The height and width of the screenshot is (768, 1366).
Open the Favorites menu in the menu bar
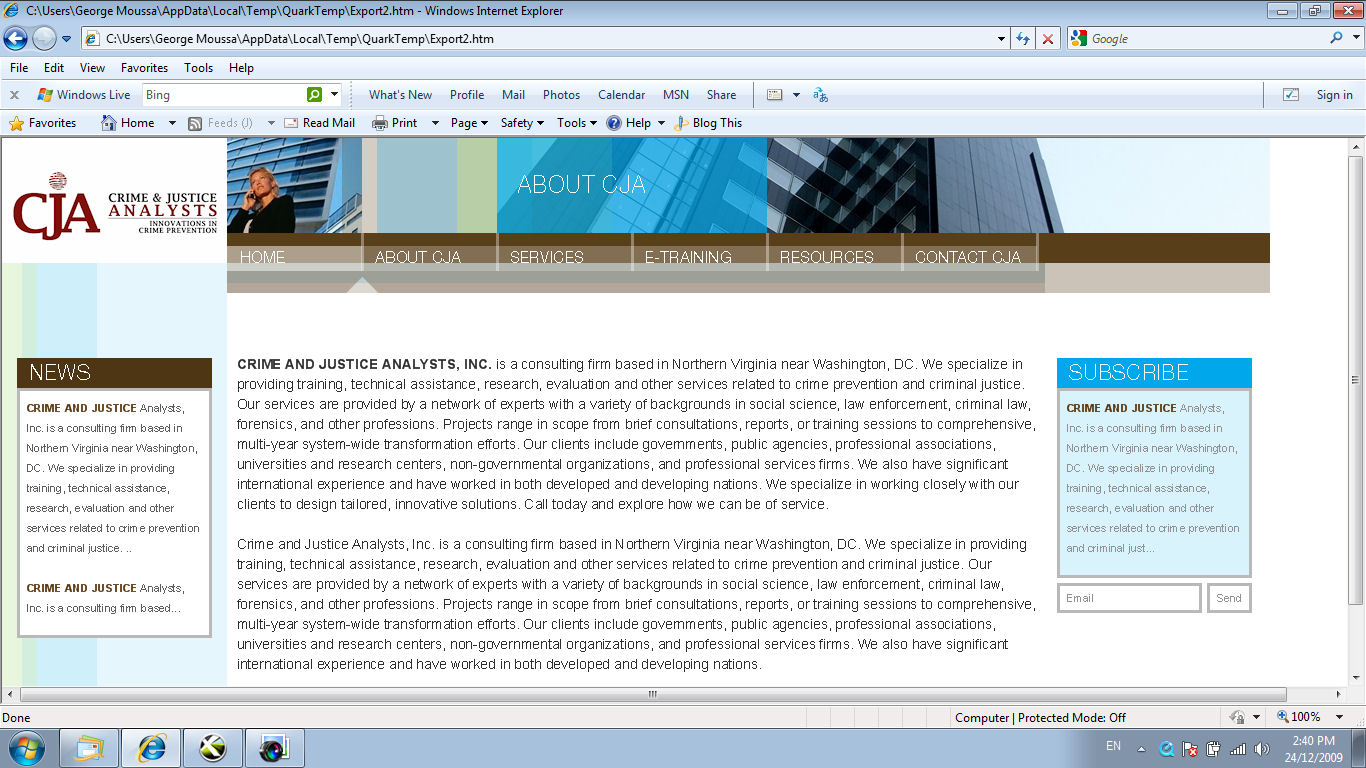(144, 67)
